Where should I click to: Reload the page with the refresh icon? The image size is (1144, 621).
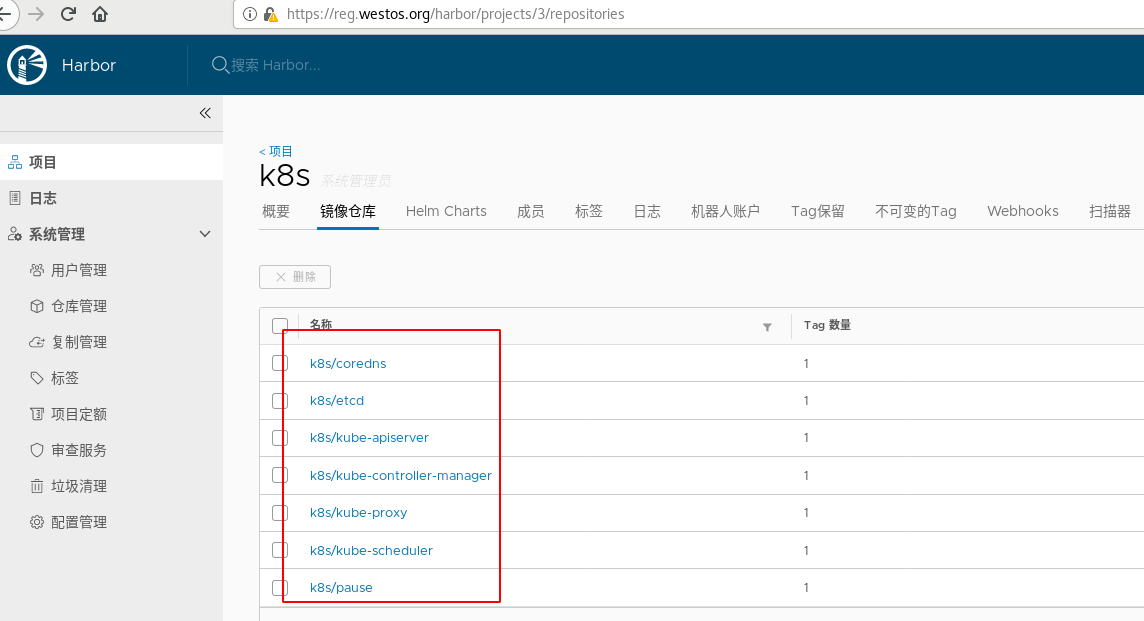click(x=68, y=14)
